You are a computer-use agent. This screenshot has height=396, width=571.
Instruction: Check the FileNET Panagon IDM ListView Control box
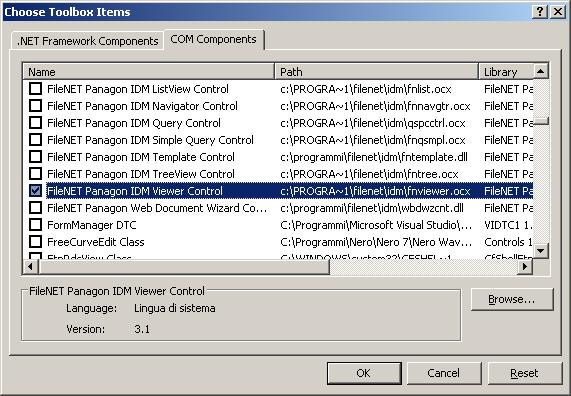35,89
